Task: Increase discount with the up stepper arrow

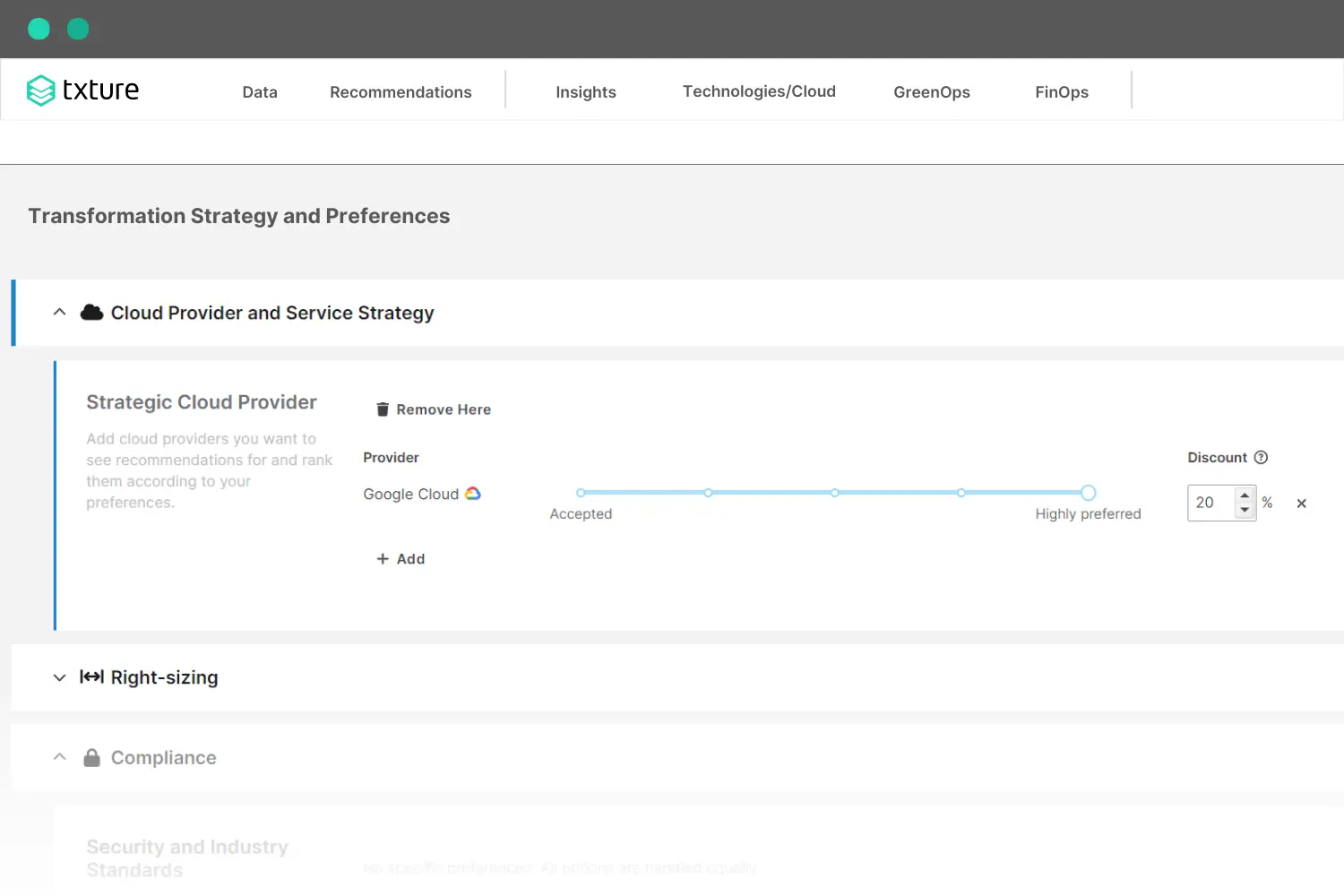Action: (x=1245, y=495)
